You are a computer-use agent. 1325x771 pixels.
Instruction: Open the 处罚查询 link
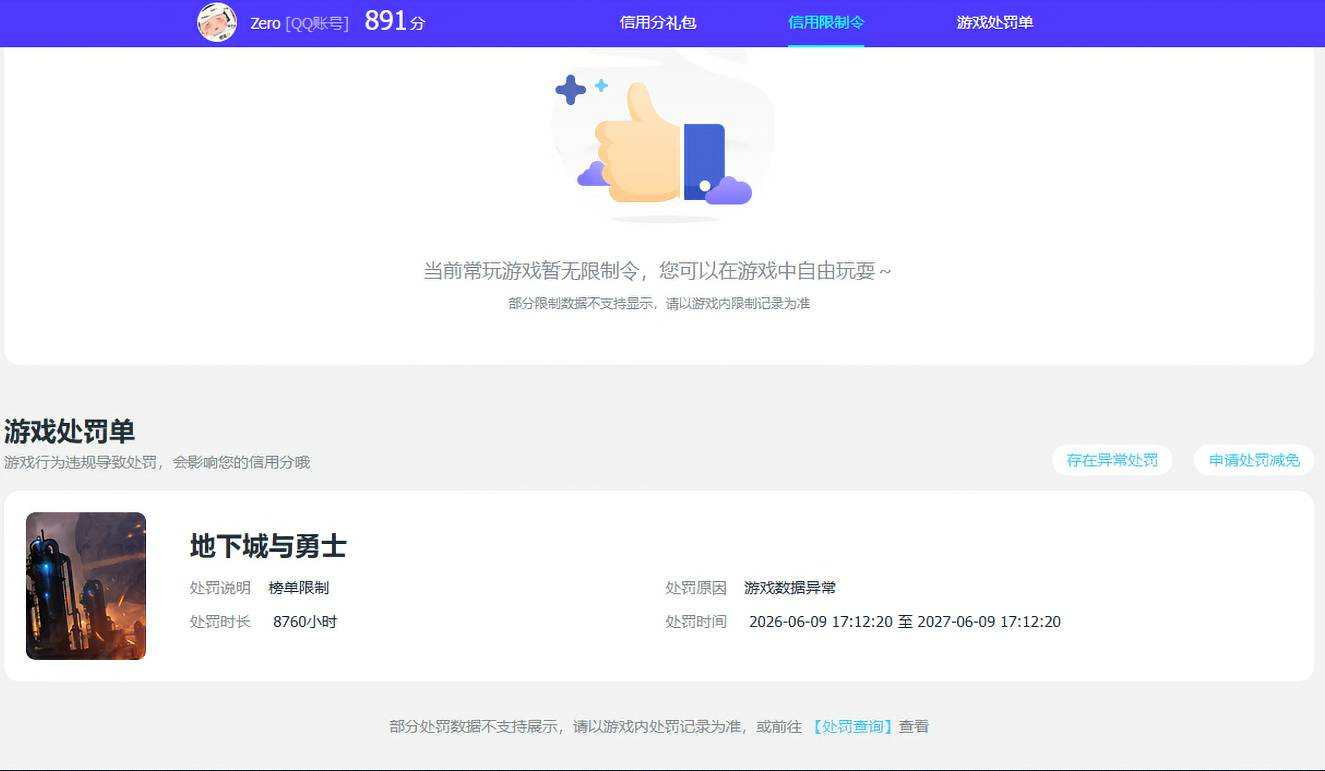coord(851,727)
